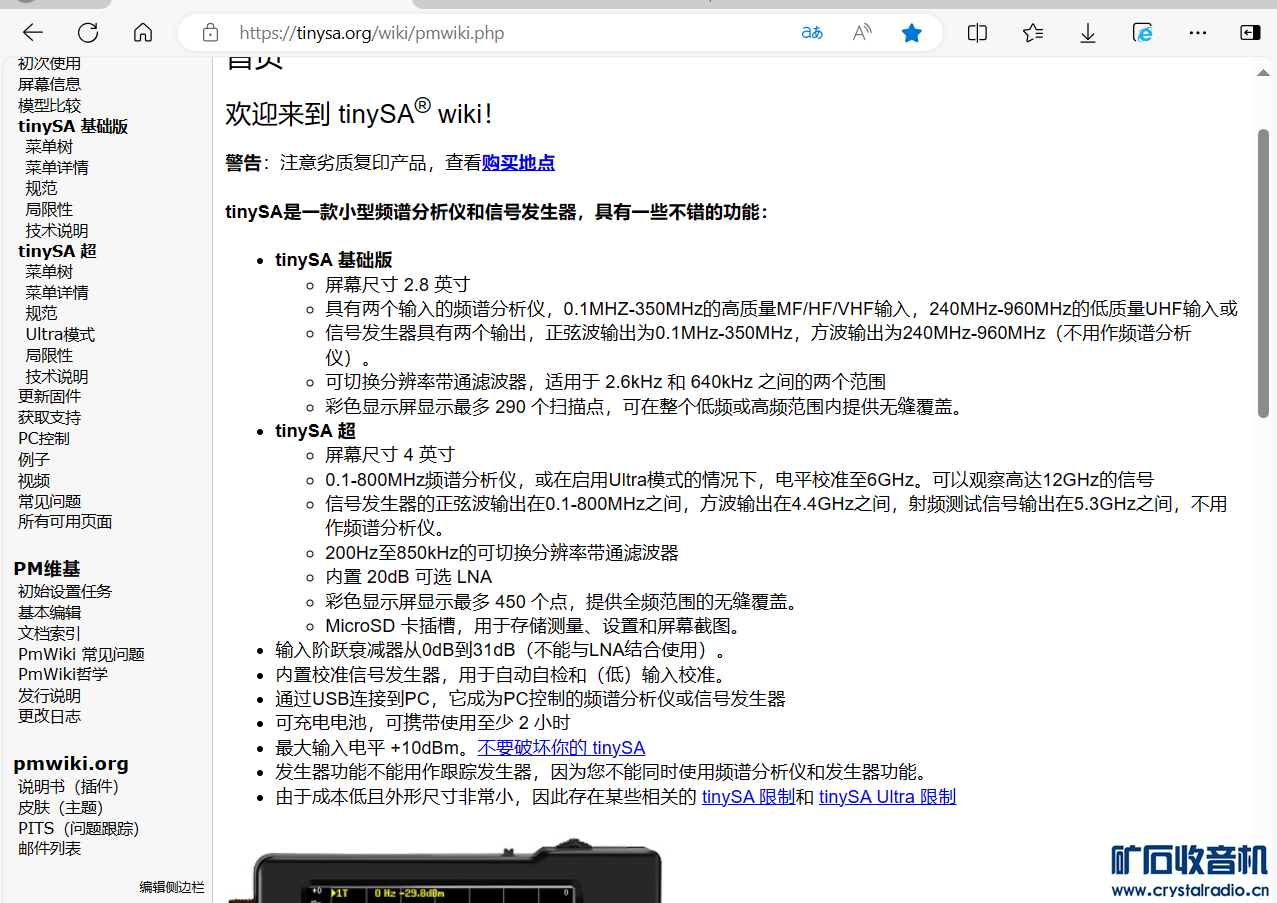Open 更改日志 in the sidebar
Image resolution: width=1277 pixels, height=903 pixels.
point(49,717)
